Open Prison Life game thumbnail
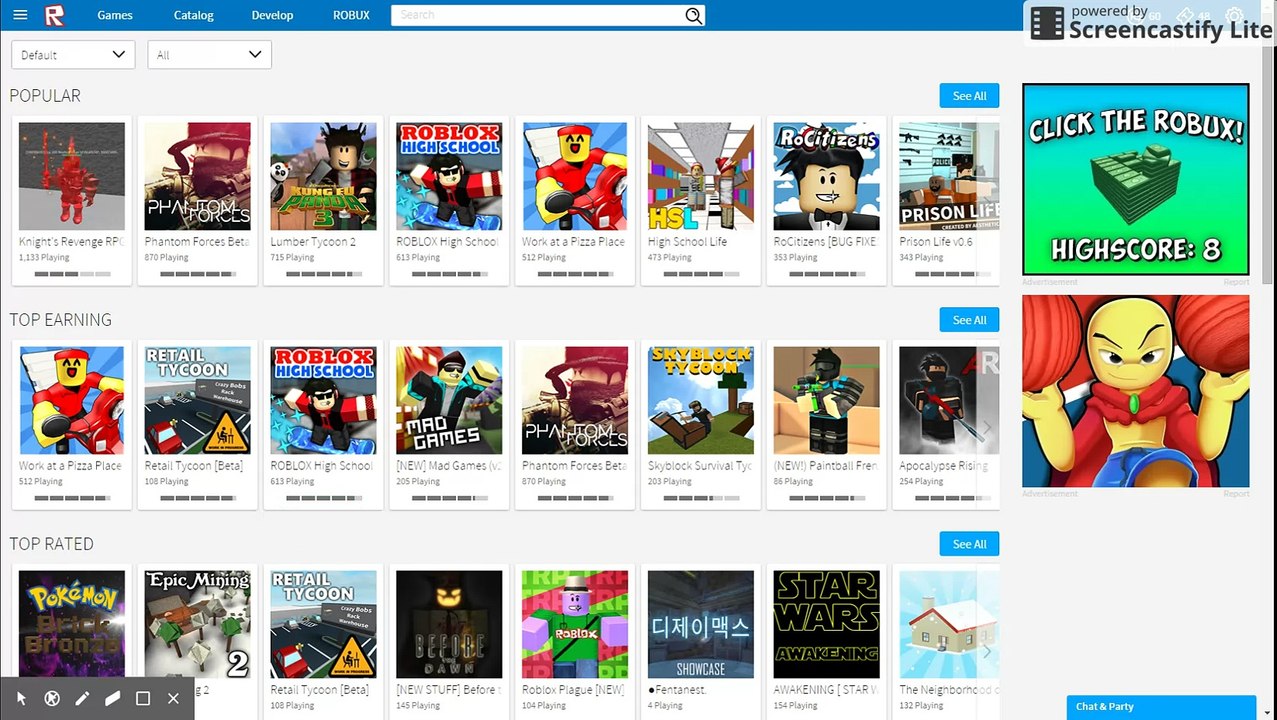Viewport: 1277px width, 720px height. (x=949, y=176)
